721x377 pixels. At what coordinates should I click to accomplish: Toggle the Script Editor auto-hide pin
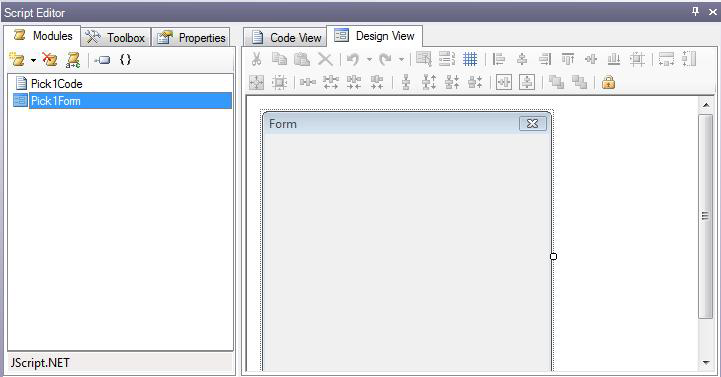click(x=695, y=11)
